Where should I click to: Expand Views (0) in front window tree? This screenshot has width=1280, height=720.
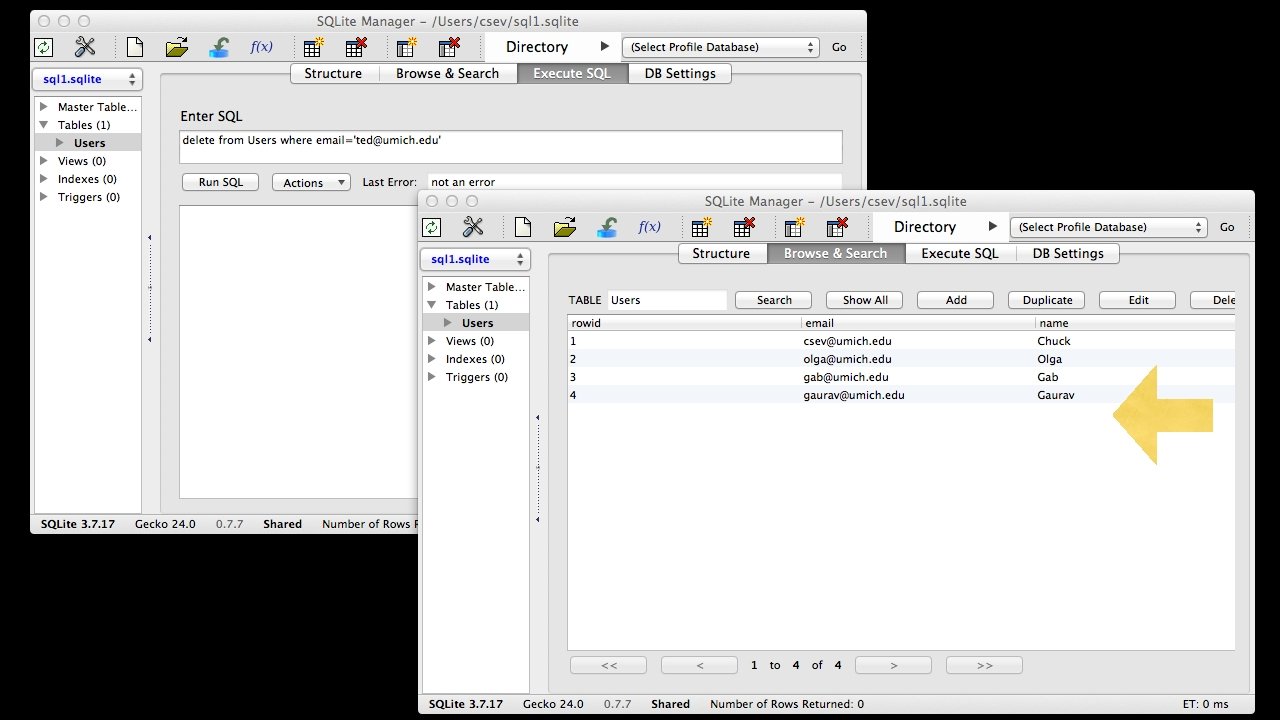(432, 341)
